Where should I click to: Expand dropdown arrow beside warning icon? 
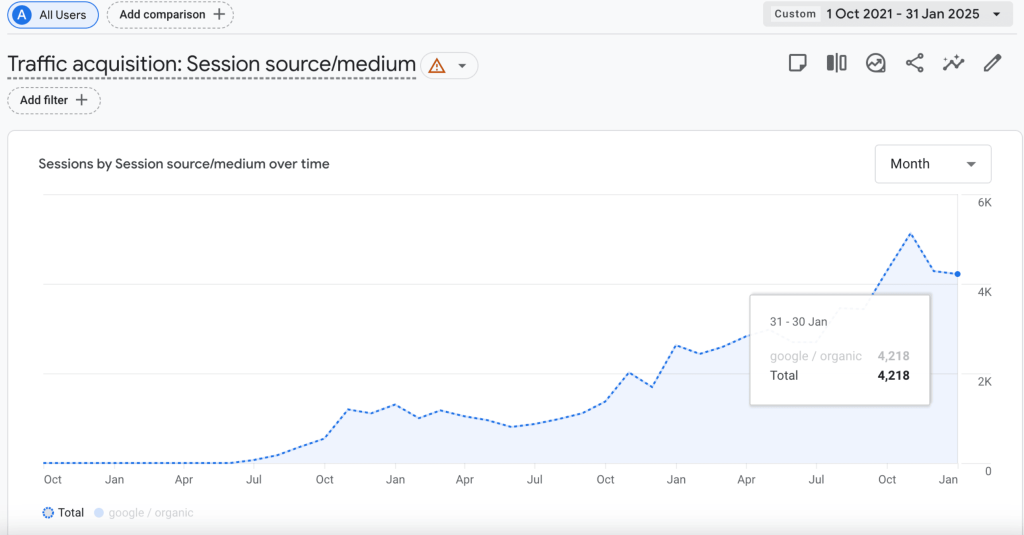(462, 66)
